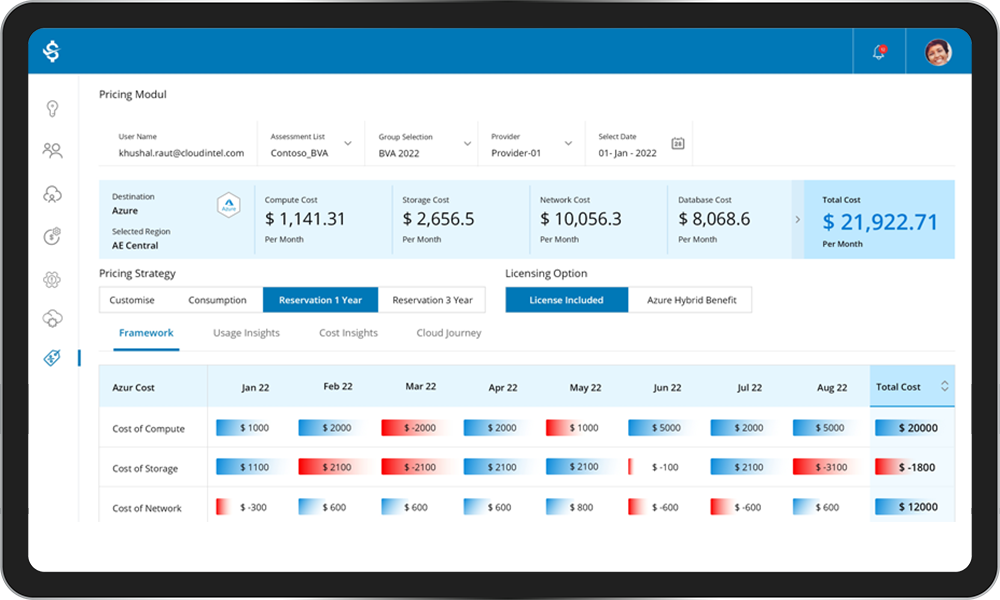Viewport: 1000px width, 600px height.
Task: Switch to Framework tab
Action: pos(146,333)
